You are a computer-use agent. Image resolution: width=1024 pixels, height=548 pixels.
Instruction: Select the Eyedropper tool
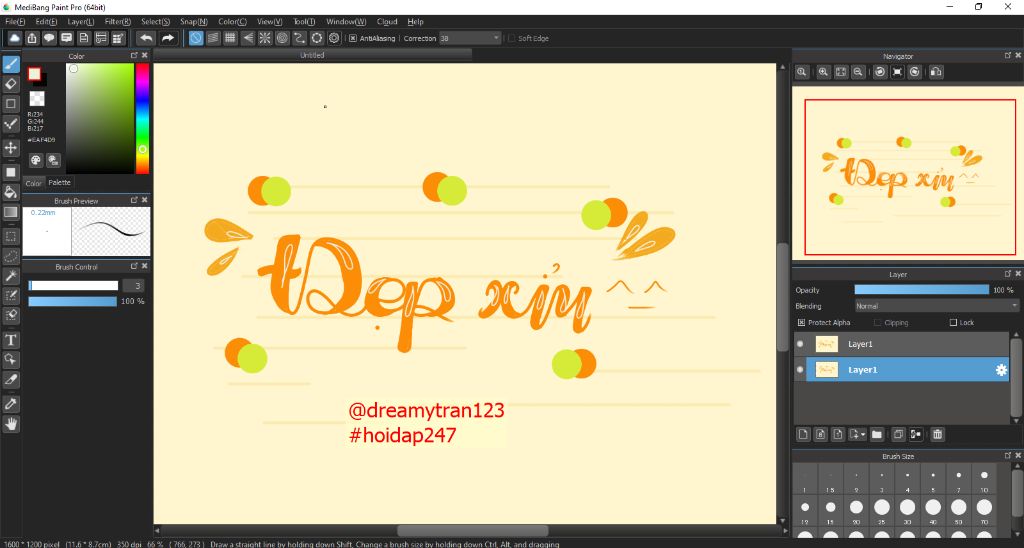[11, 404]
